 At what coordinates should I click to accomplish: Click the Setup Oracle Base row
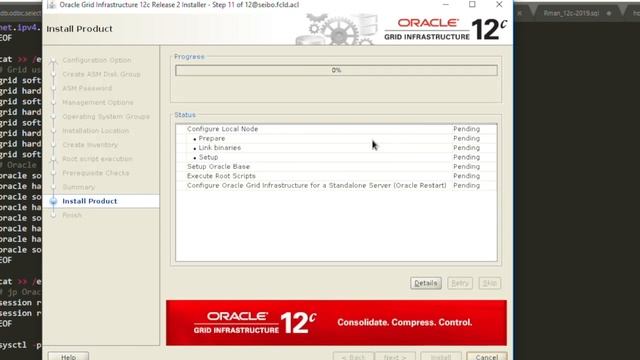pyautogui.click(x=336, y=167)
